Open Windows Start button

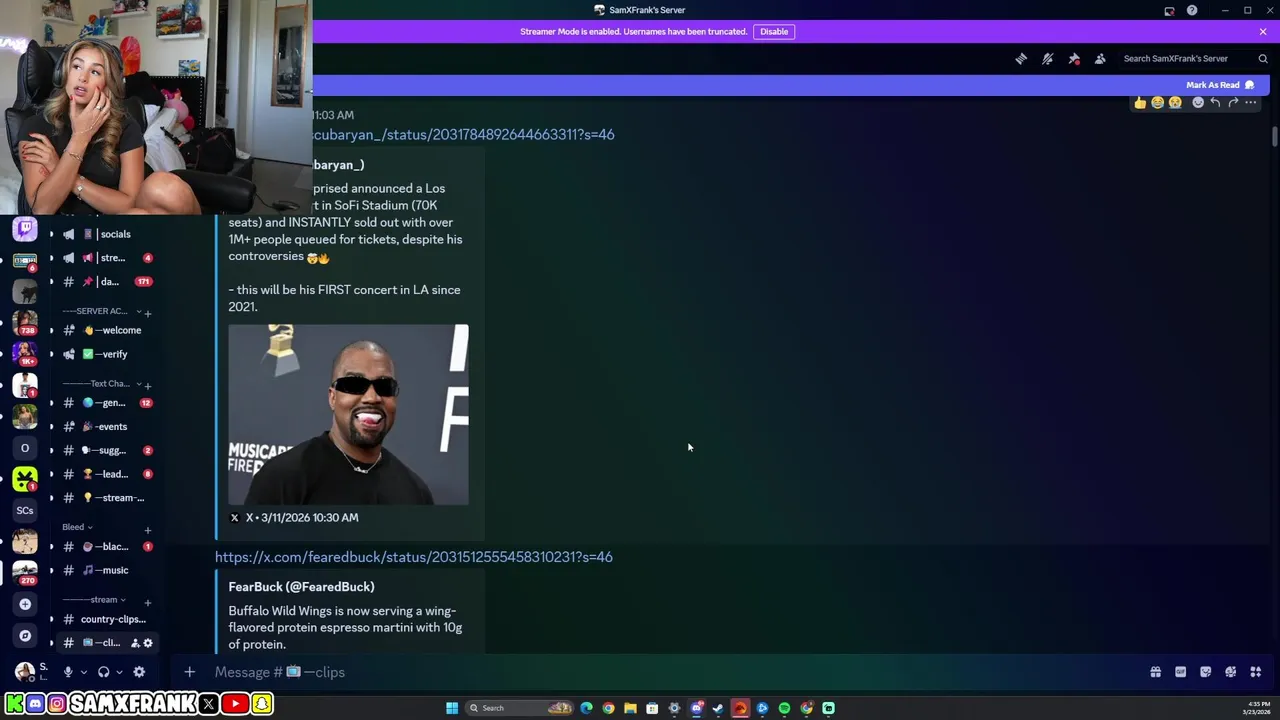452,708
